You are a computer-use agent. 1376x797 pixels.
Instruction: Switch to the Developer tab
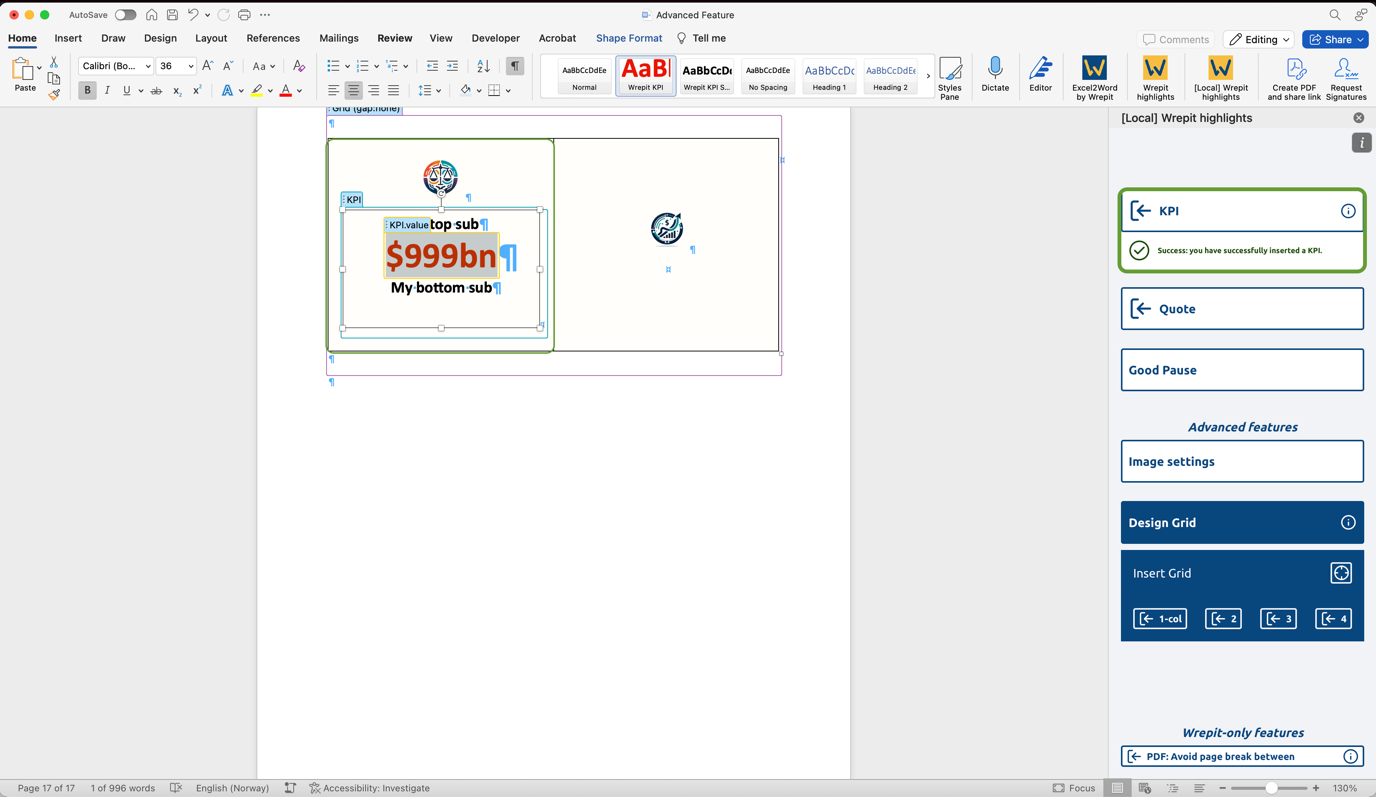point(496,38)
